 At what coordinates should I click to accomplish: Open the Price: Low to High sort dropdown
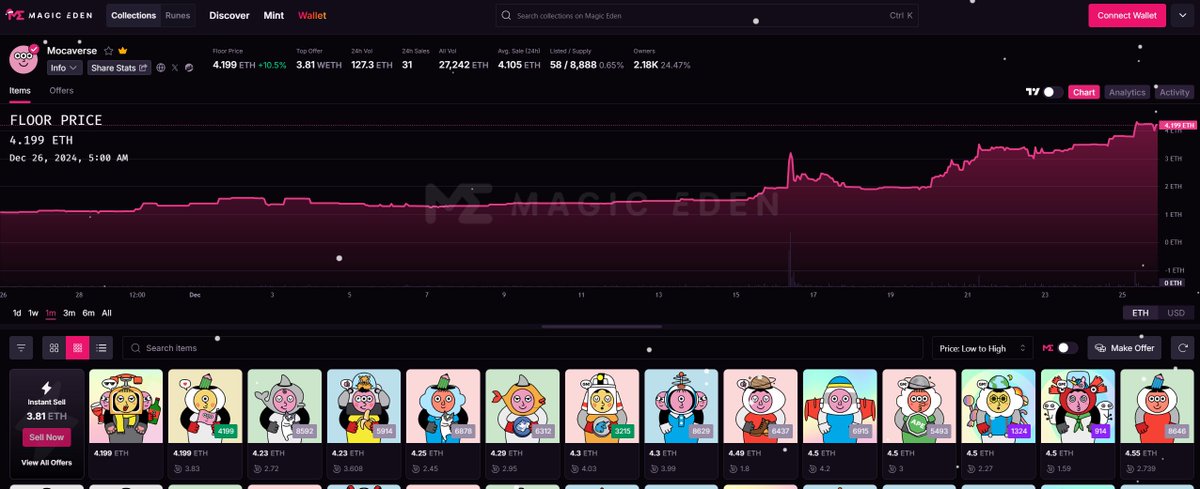(x=982, y=348)
